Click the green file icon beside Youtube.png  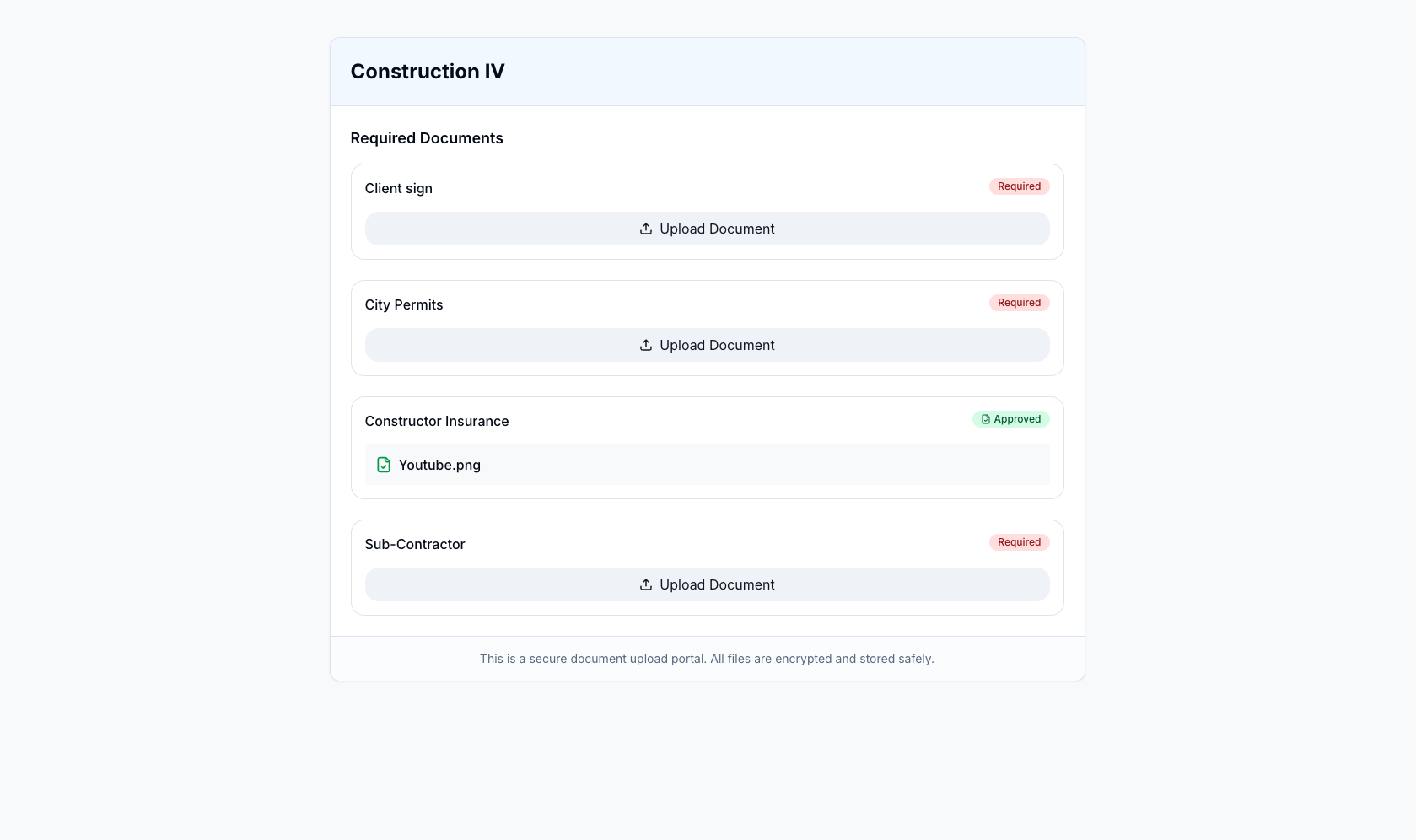point(384,465)
